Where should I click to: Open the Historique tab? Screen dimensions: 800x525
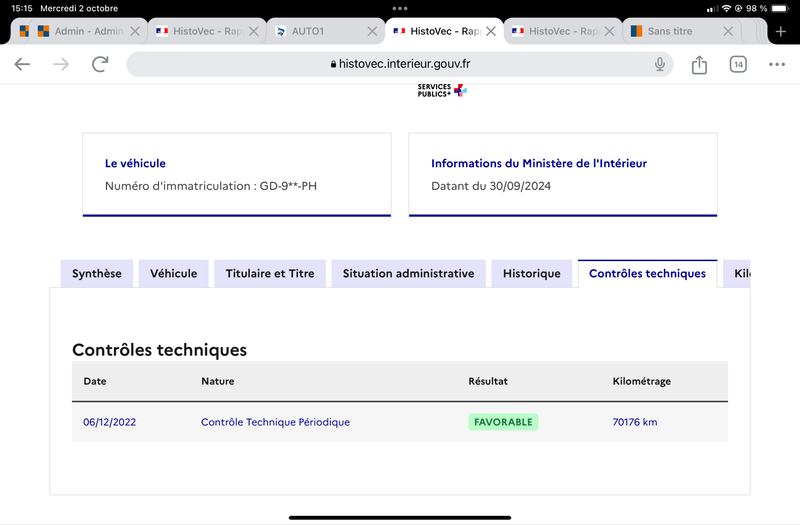[x=532, y=273]
